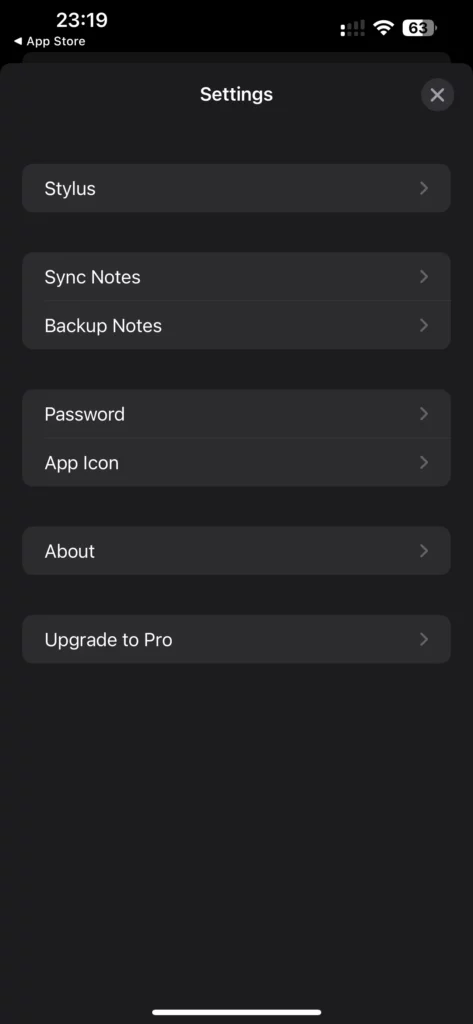The height and width of the screenshot is (1024, 473).
Task: Tap the Wi-Fi status icon
Action: point(383,27)
